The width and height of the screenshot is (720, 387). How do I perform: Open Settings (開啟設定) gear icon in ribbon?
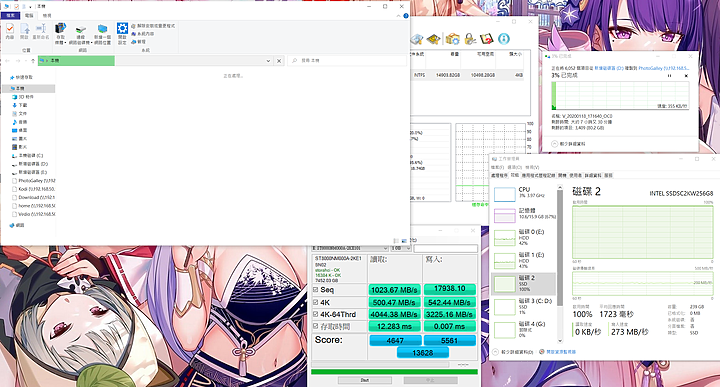pyautogui.click(x=122, y=34)
